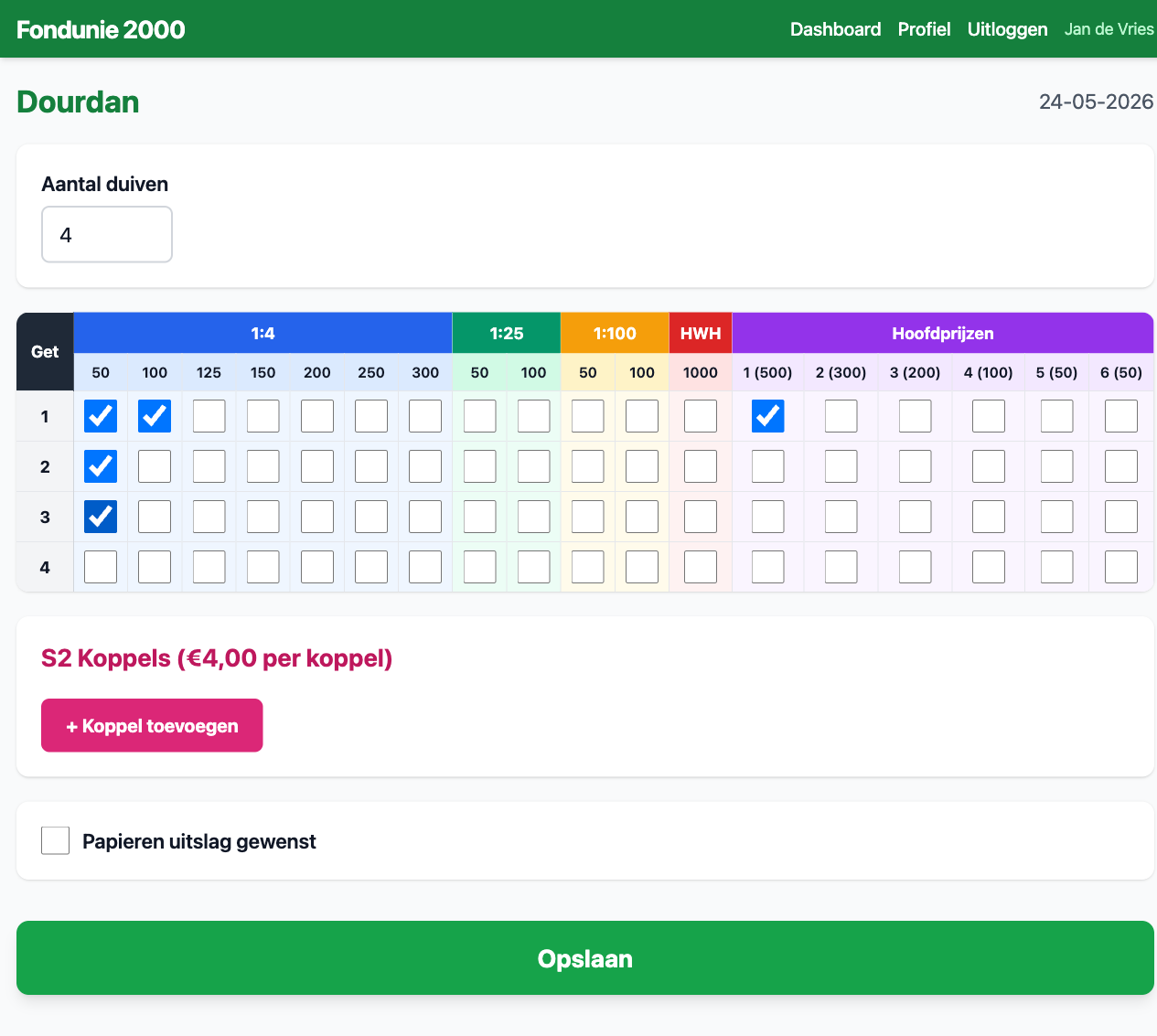Click Uitloggen to log out
This screenshot has height=1036, width=1157.
pyautogui.click(x=1007, y=29)
